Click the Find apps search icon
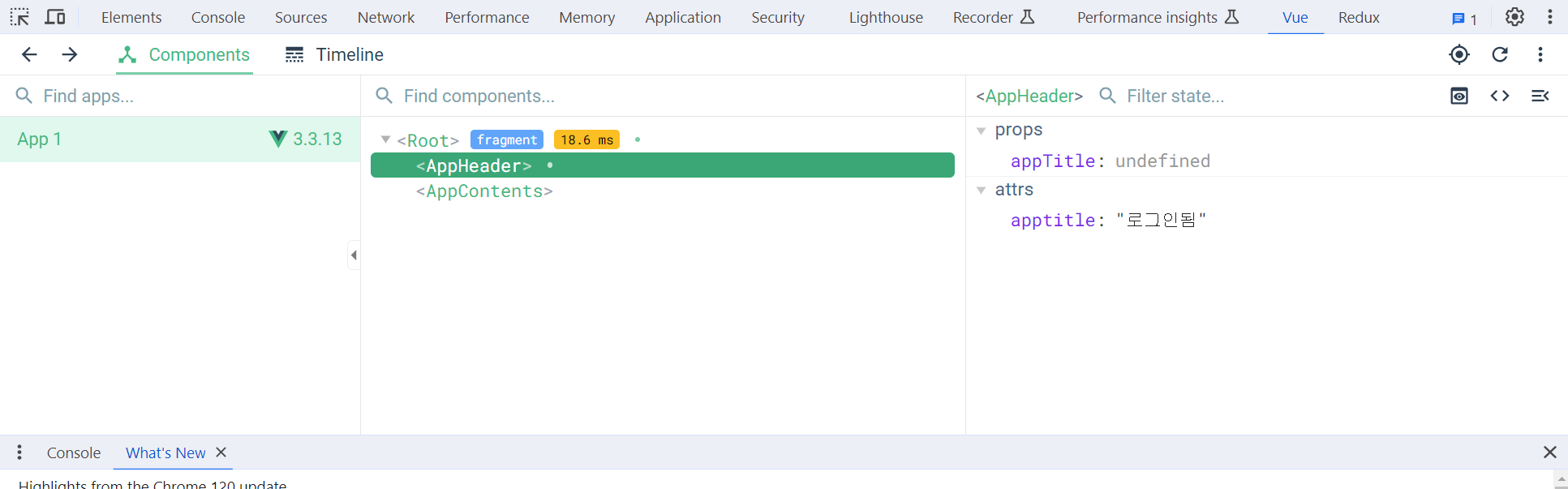The height and width of the screenshot is (489, 1568). coord(24,96)
